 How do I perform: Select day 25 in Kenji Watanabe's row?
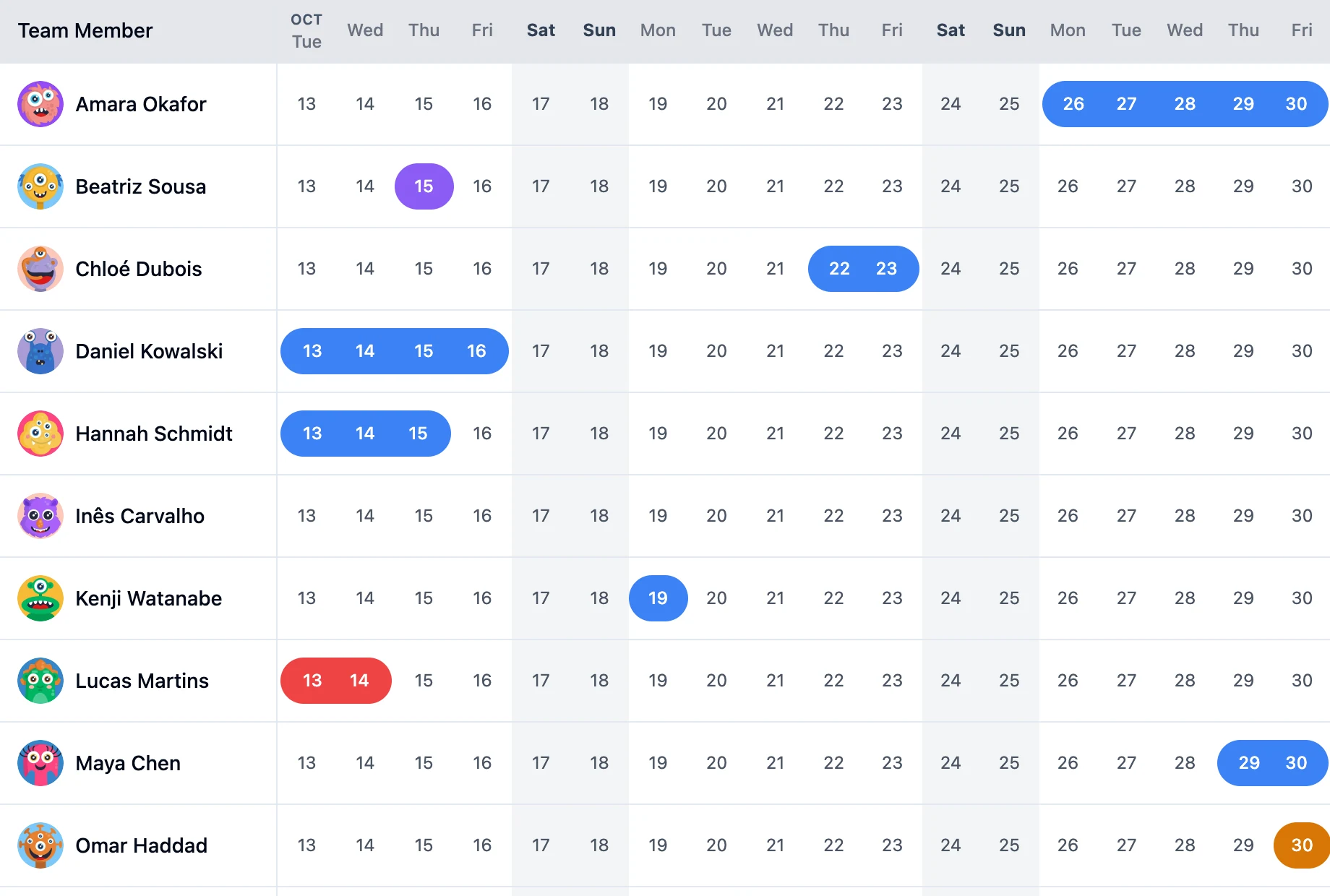pyautogui.click(x=1009, y=598)
